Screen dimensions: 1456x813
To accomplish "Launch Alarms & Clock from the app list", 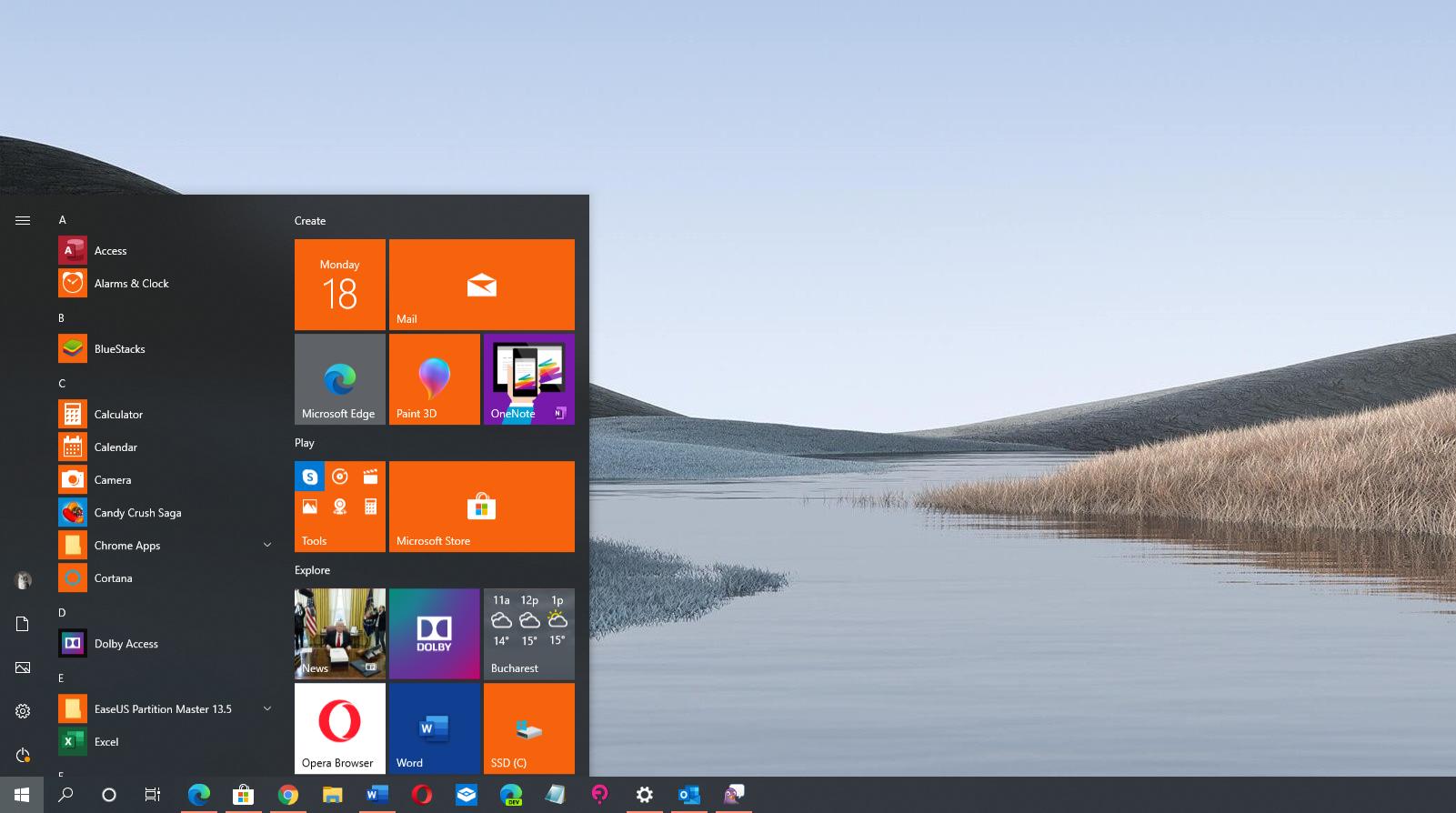I will pyautogui.click(x=166, y=284).
